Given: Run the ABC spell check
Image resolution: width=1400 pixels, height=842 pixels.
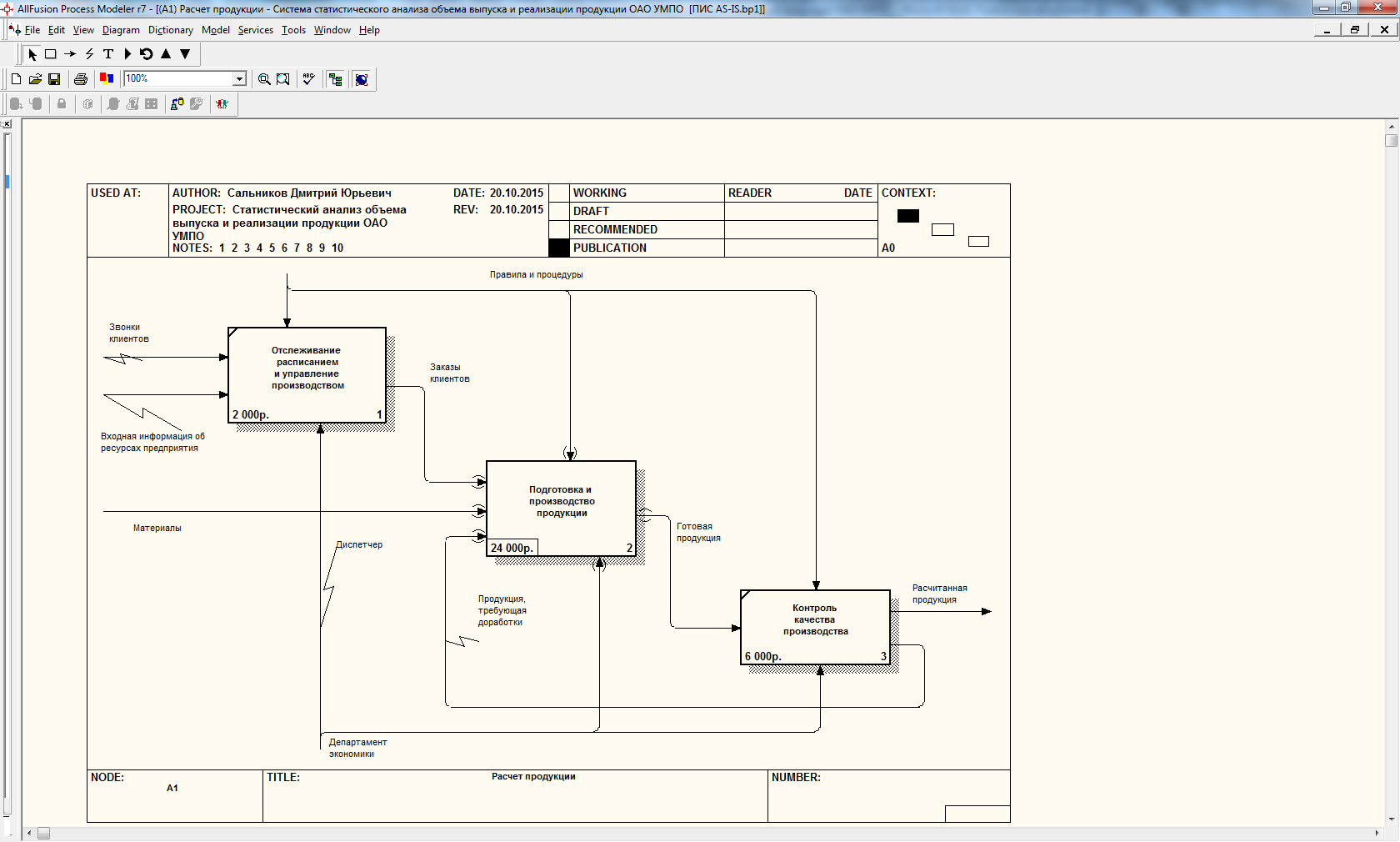Looking at the screenshot, I should coord(308,79).
